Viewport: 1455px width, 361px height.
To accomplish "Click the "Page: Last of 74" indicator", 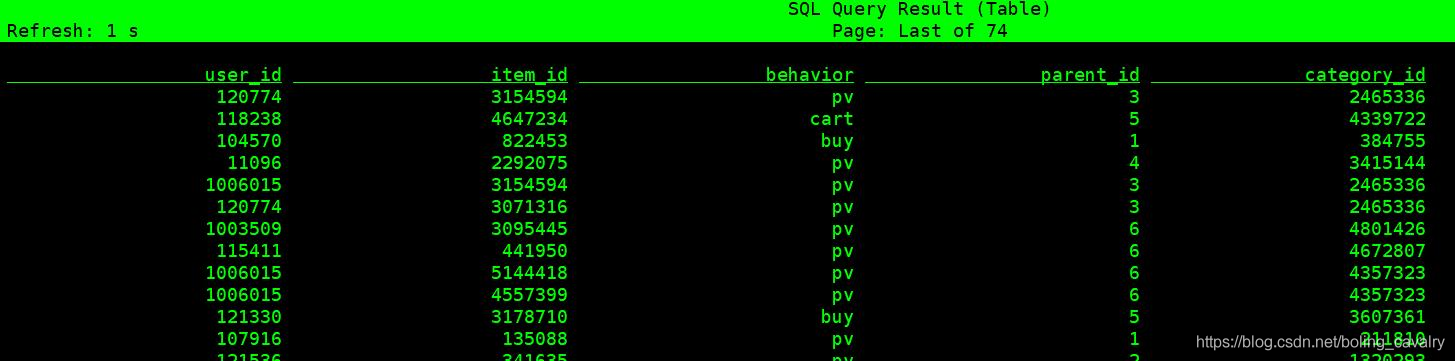I will 919,31.
